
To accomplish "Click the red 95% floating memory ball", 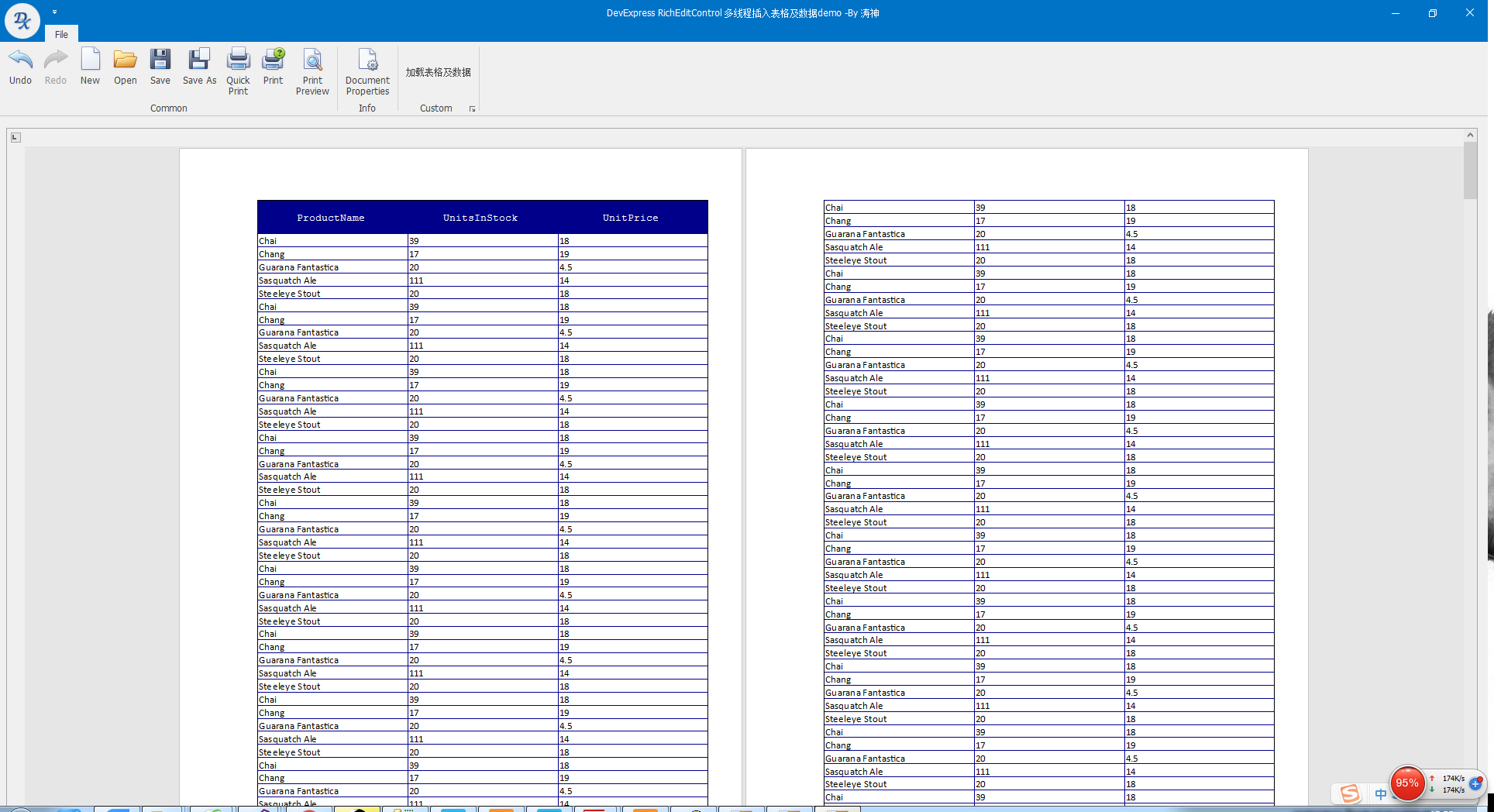I will pos(1406,783).
